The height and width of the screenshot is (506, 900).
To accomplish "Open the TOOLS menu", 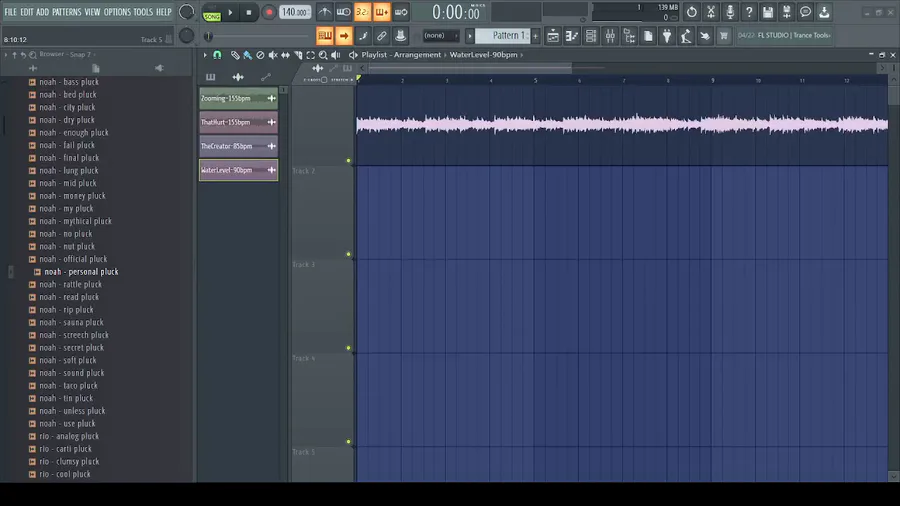I will click(143, 11).
